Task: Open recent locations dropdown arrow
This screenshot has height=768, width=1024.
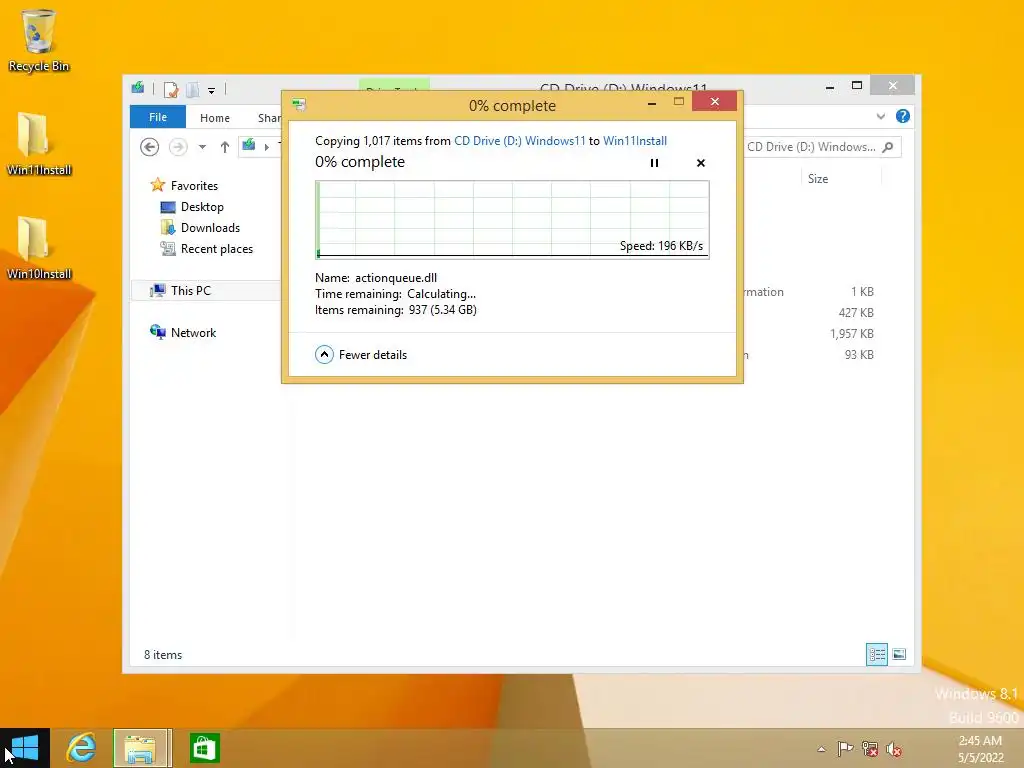Action: (202, 147)
